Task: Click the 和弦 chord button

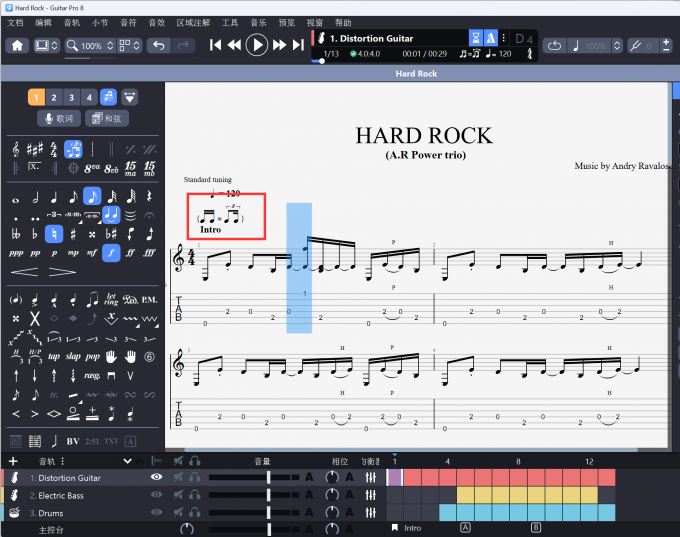Action: pos(107,118)
